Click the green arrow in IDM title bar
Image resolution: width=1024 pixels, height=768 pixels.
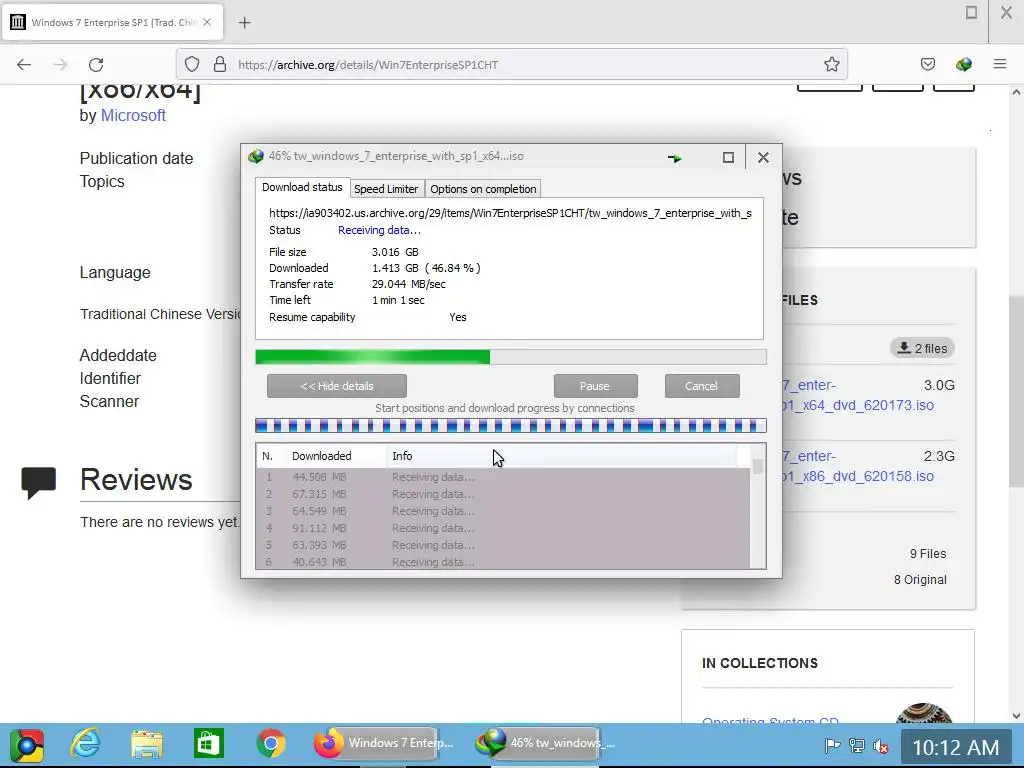[x=675, y=158]
